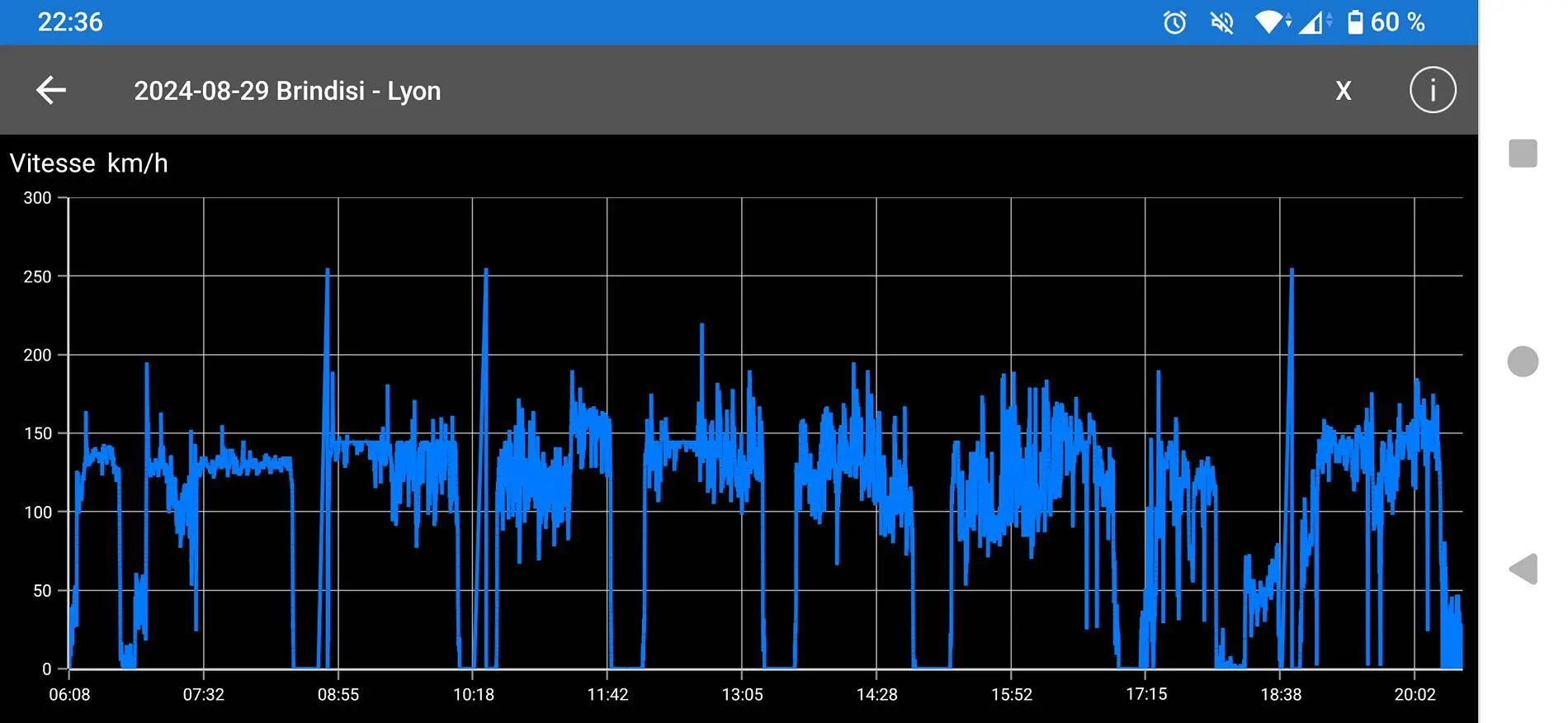The width and height of the screenshot is (1568, 723).
Task: Tap the Wi-Fi status icon
Action: 1271,22
